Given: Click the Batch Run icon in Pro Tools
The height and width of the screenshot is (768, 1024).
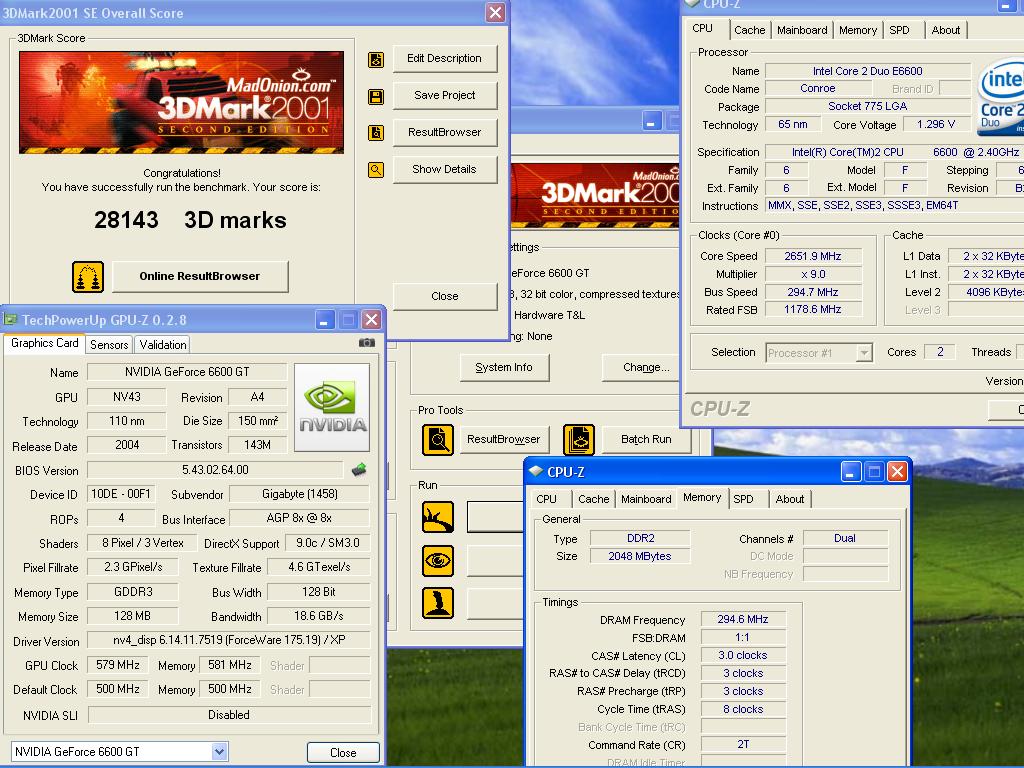Looking at the screenshot, I should 579,440.
